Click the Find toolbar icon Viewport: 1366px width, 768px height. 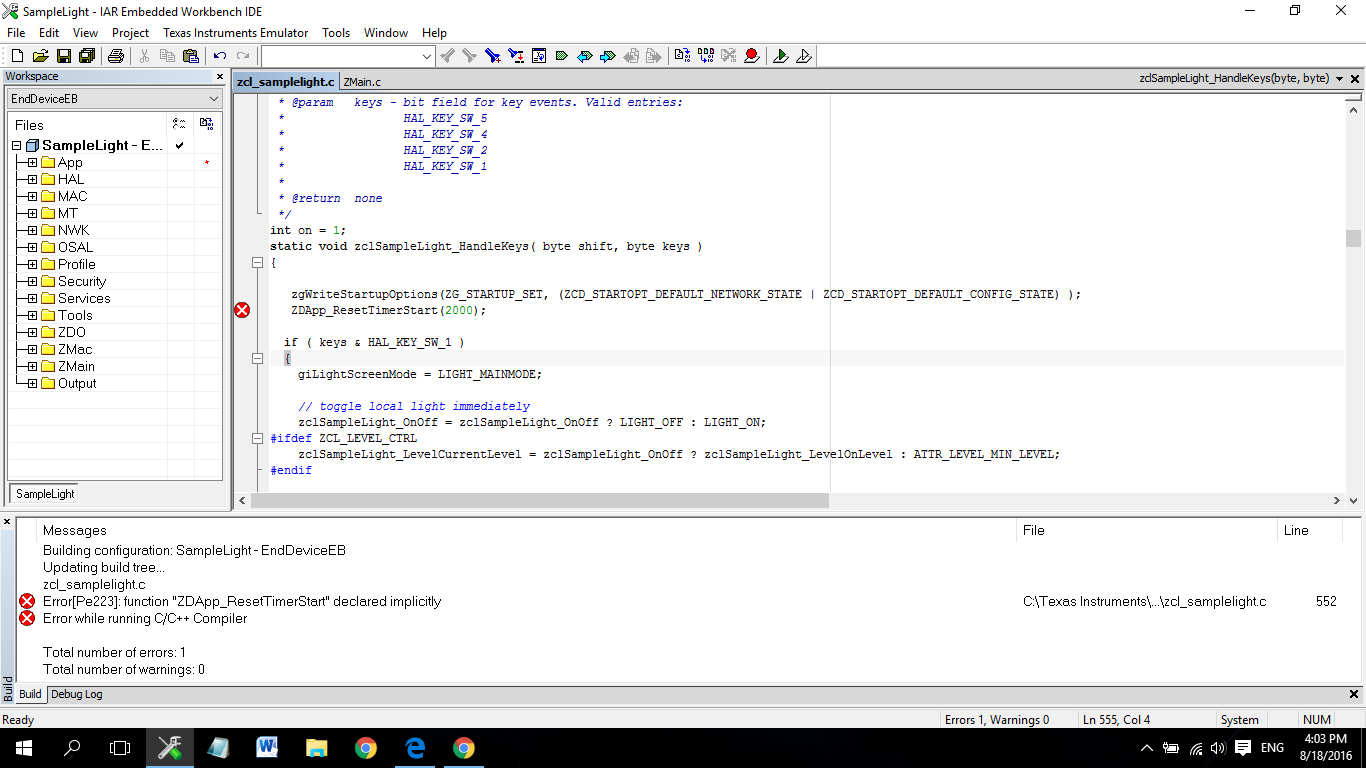click(492, 56)
